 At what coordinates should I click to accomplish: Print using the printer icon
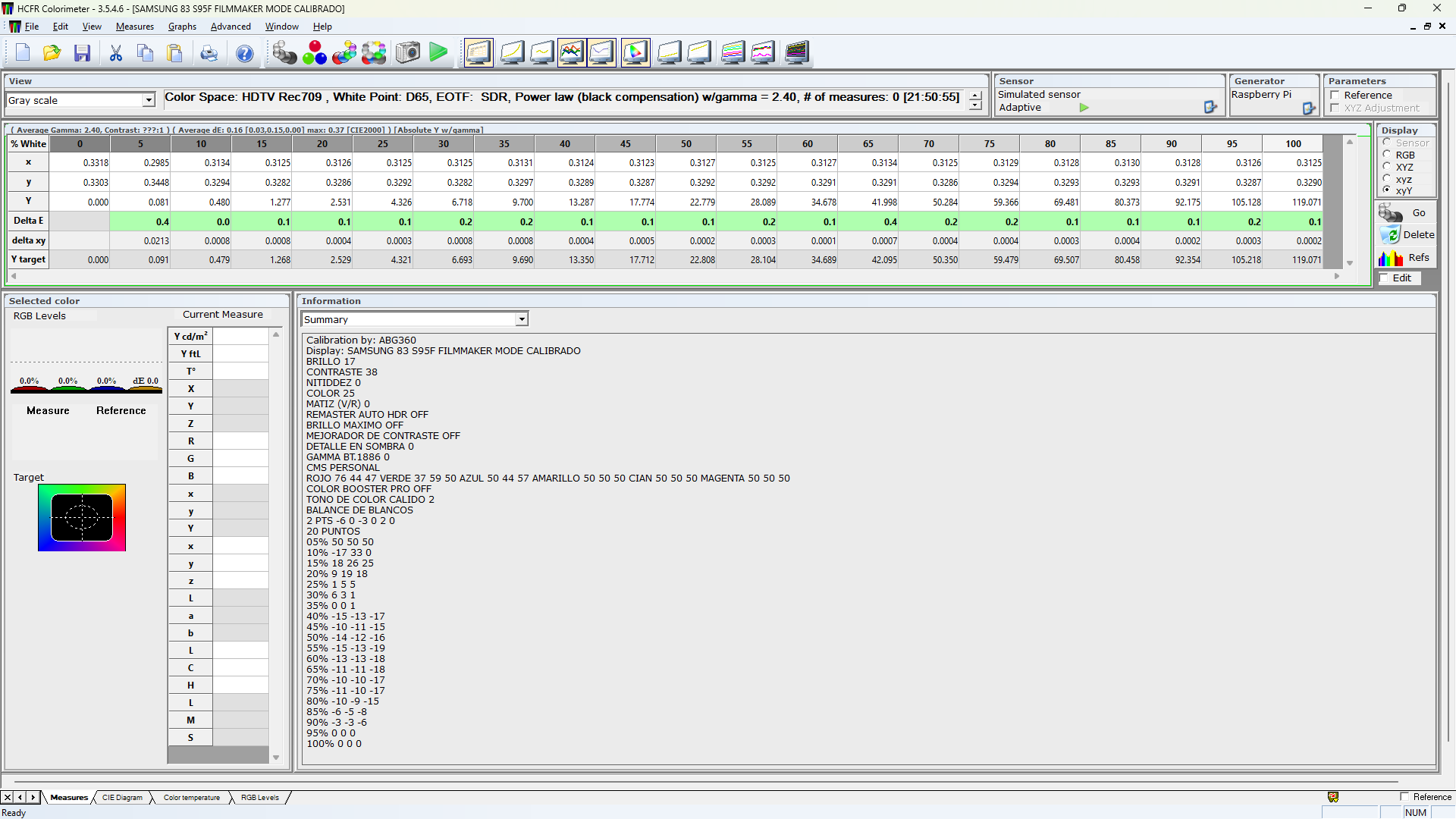pyautogui.click(x=209, y=53)
